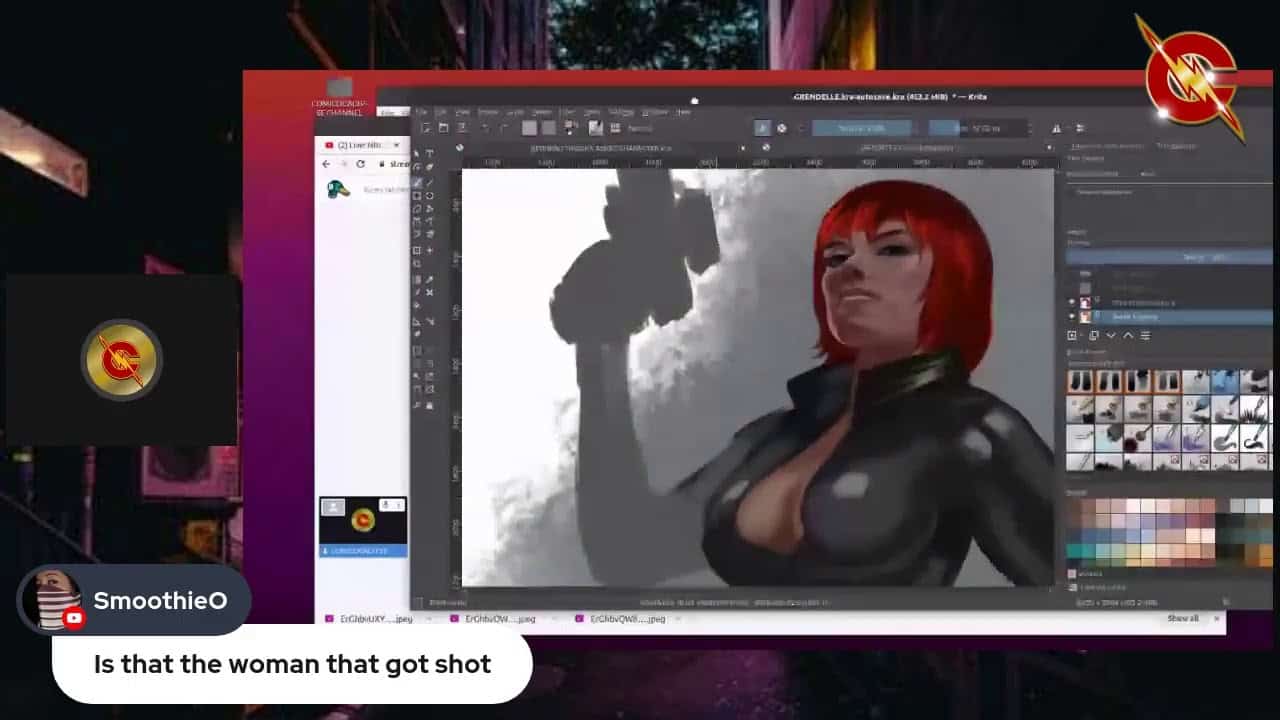This screenshot has height=720, width=1280.
Task: Select the Freehand Brush tool in toolbox
Action: (x=417, y=182)
